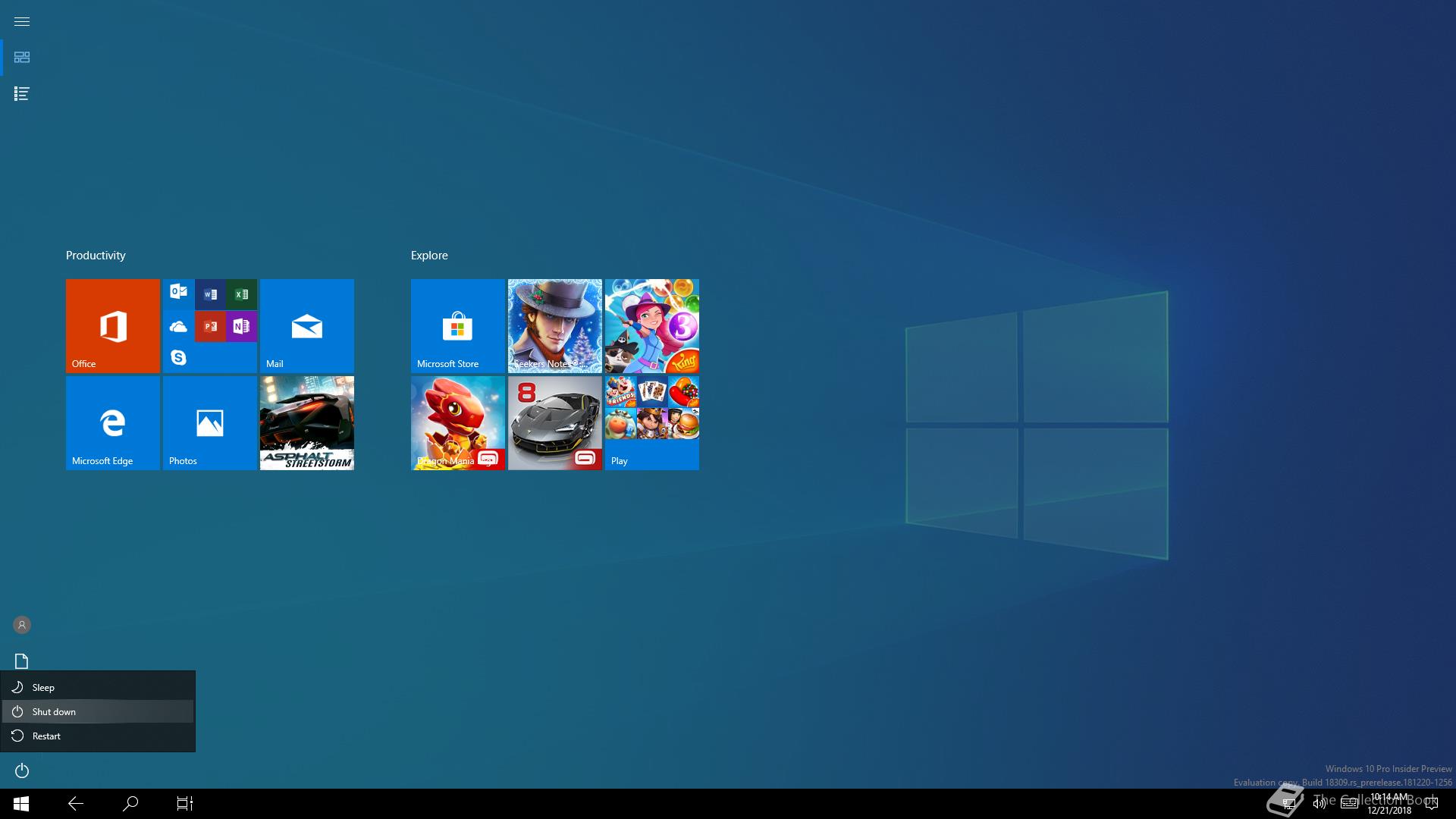Launch the Microsoft Edge tile
Screen dimensions: 1456x819
113,423
